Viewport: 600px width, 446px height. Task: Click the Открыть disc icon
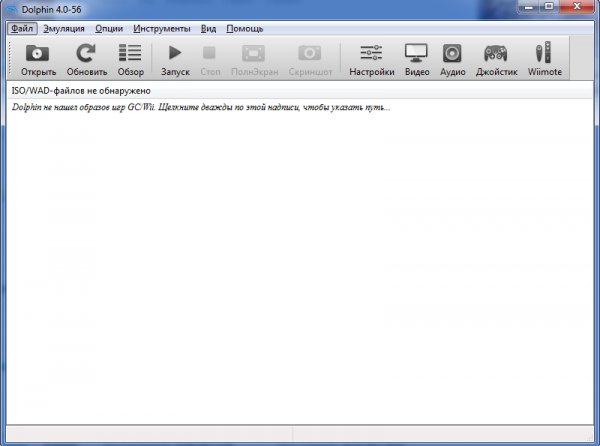(x=38, y=53)
